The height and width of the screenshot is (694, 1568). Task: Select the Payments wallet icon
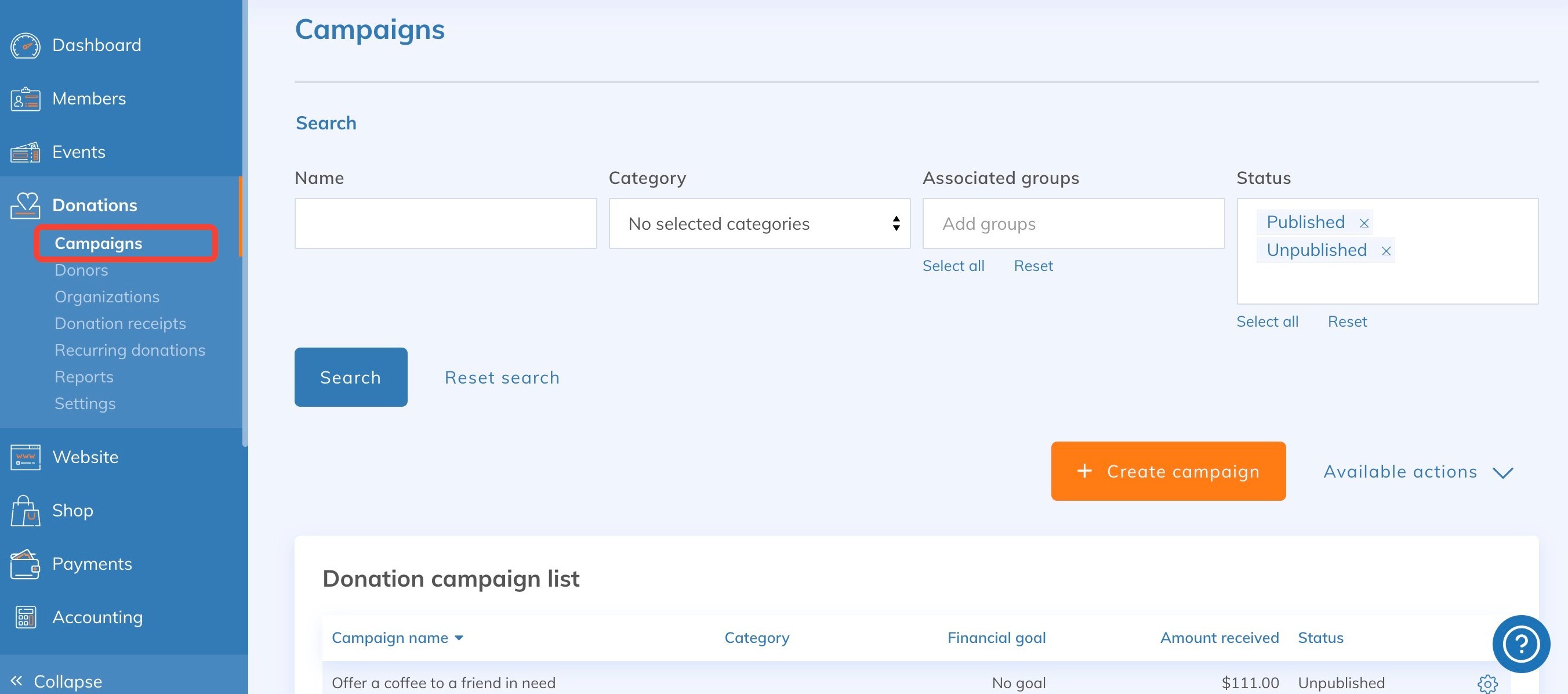pyautogui.click(x=25, y=563)
